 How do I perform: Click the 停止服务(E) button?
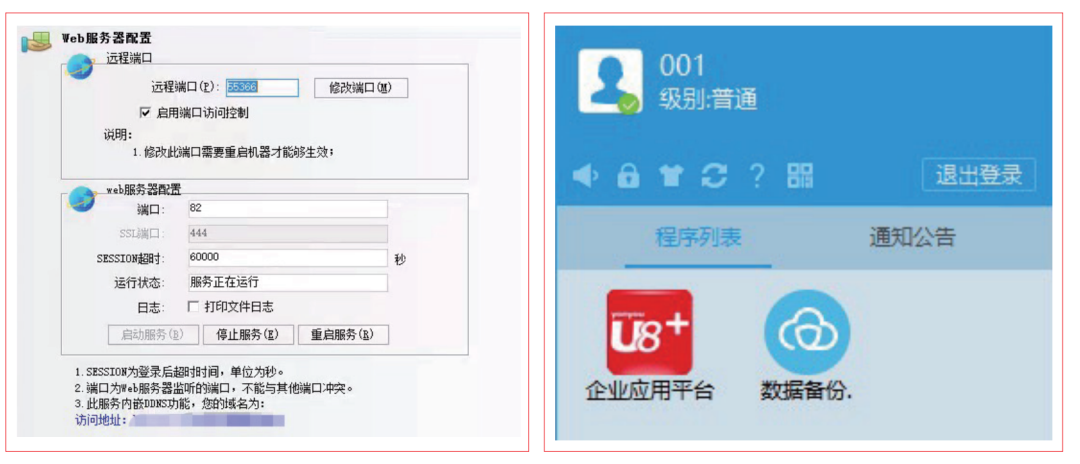click(248, 335)
